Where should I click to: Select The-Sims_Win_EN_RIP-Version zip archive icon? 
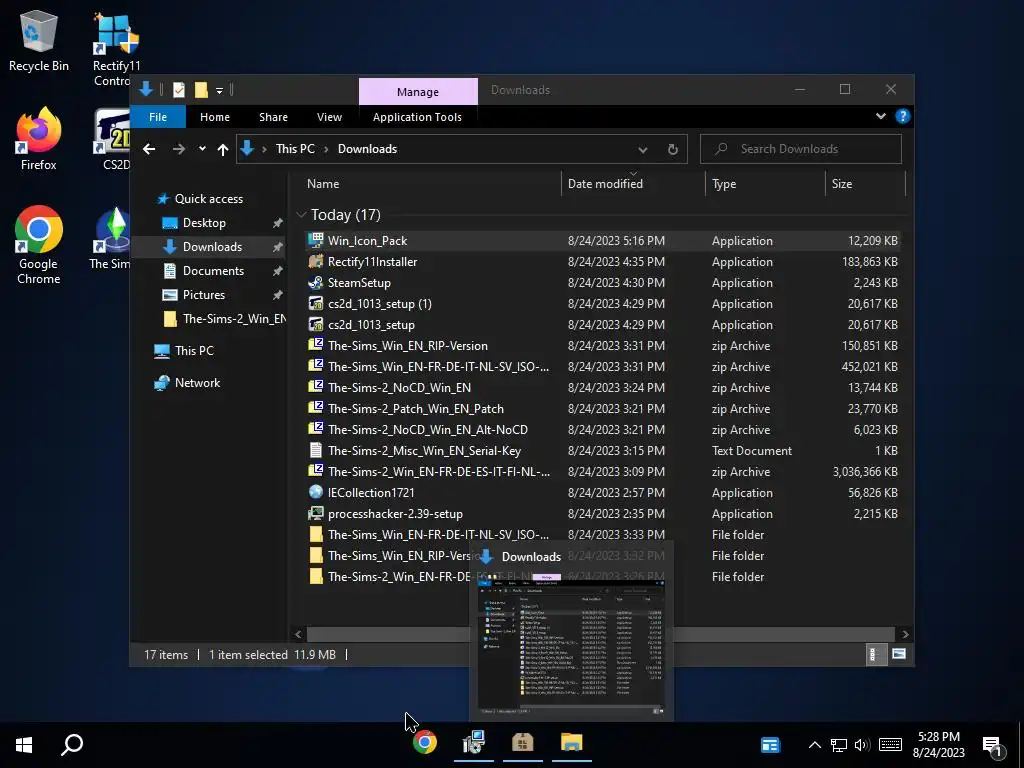[316, 345]
